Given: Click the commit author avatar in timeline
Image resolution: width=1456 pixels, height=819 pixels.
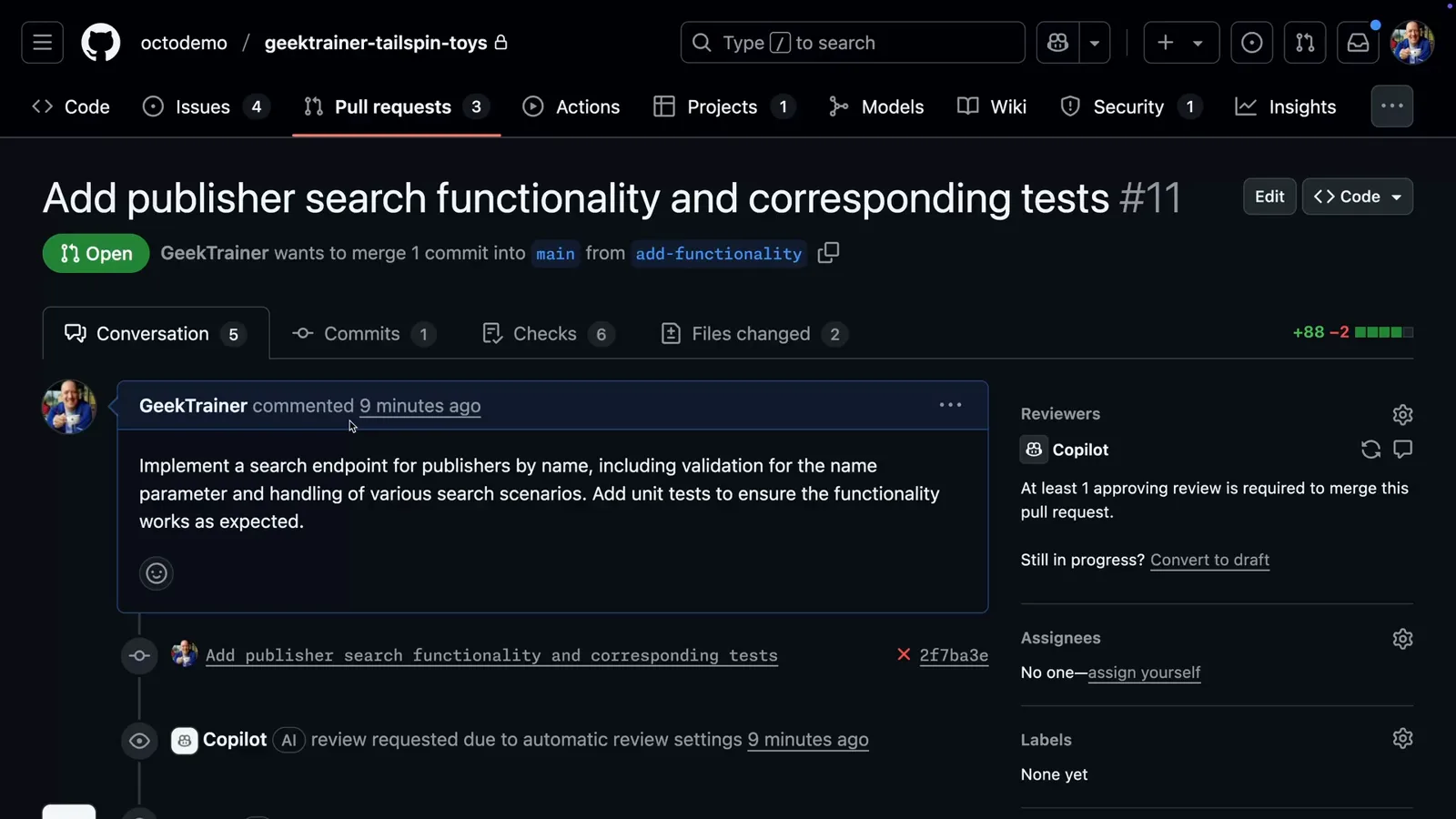Looking at the screenshot, I should [185, 653].
